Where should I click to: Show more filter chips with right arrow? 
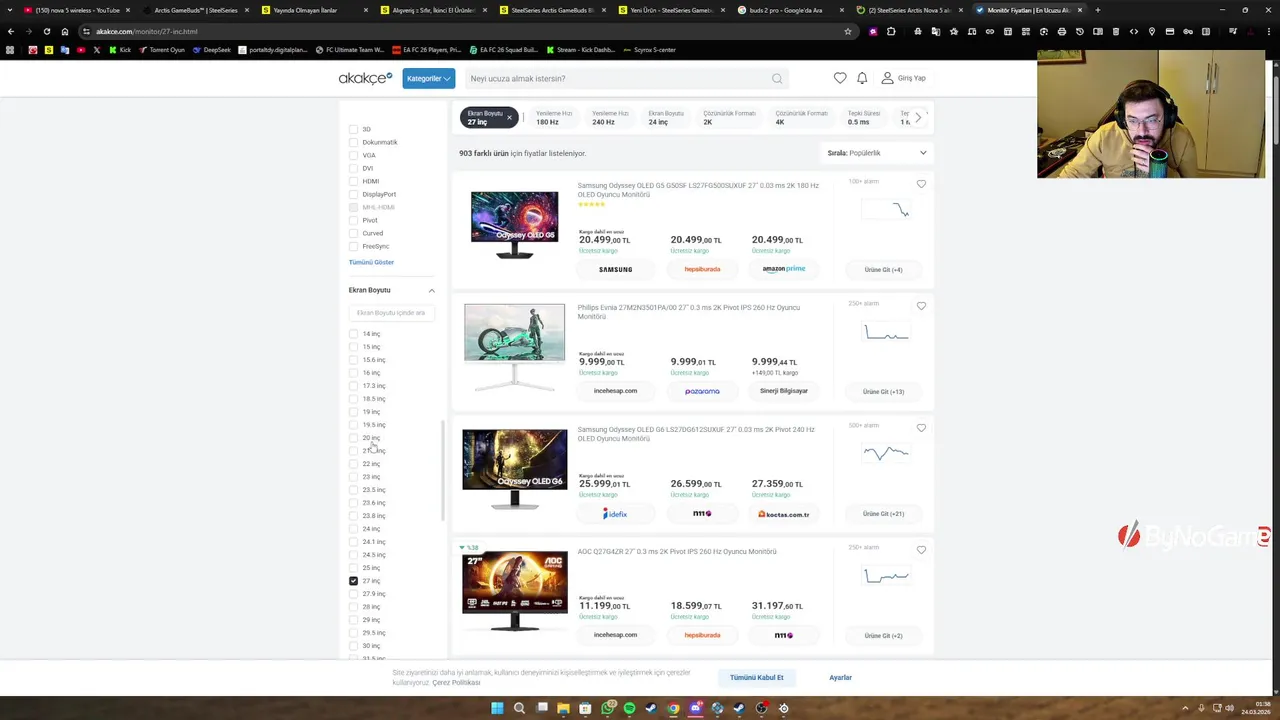click(917, 118)
